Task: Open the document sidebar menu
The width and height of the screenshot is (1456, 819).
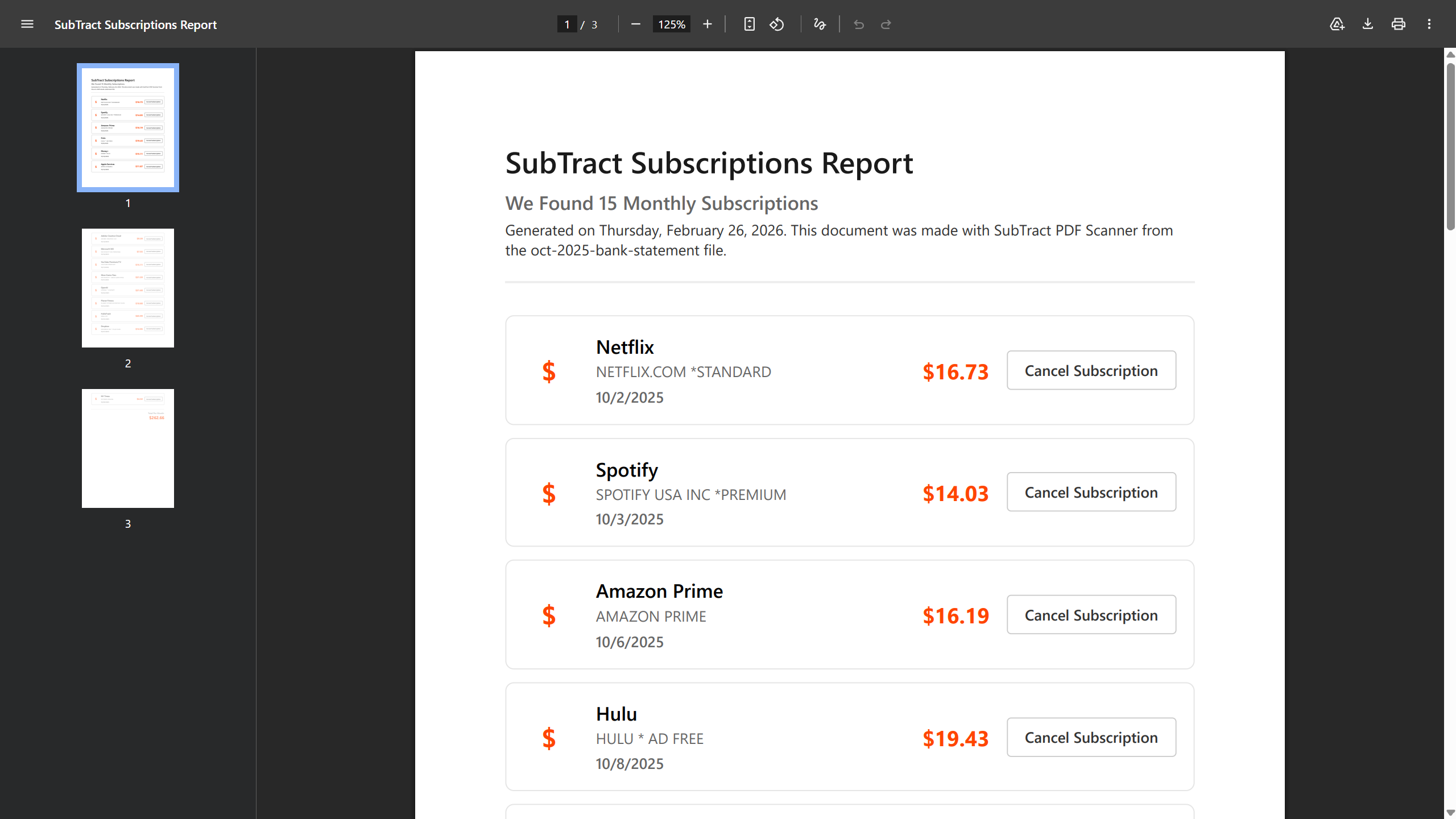Action: coord(27,24)
